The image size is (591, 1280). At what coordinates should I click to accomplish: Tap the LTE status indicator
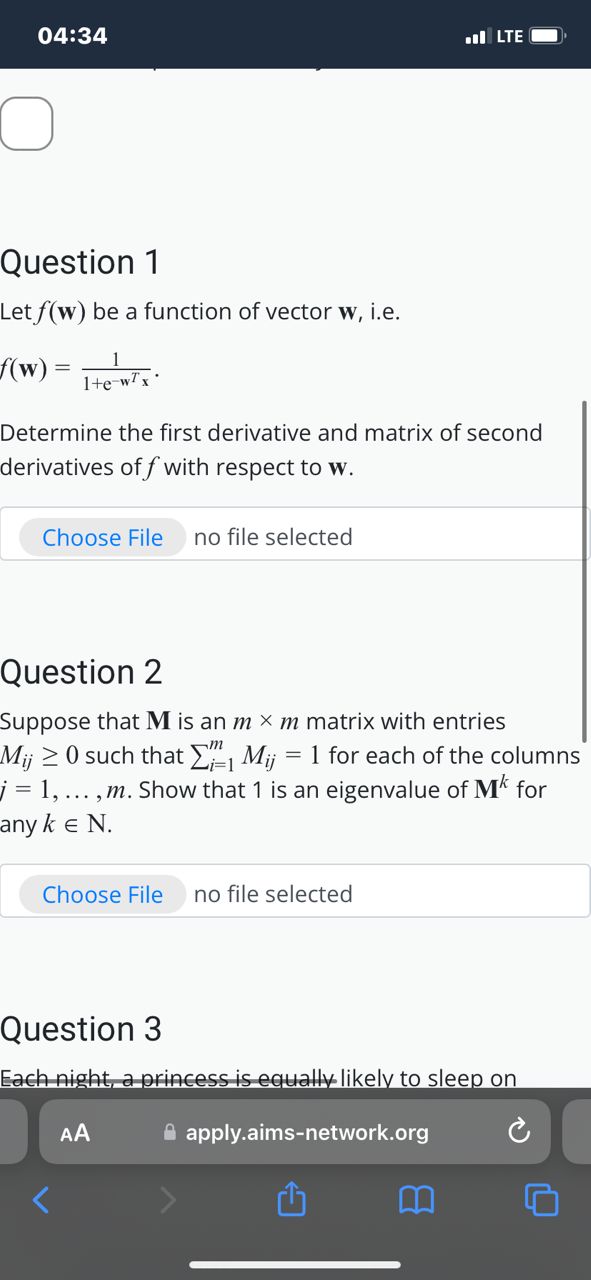[x=509, y=37]
